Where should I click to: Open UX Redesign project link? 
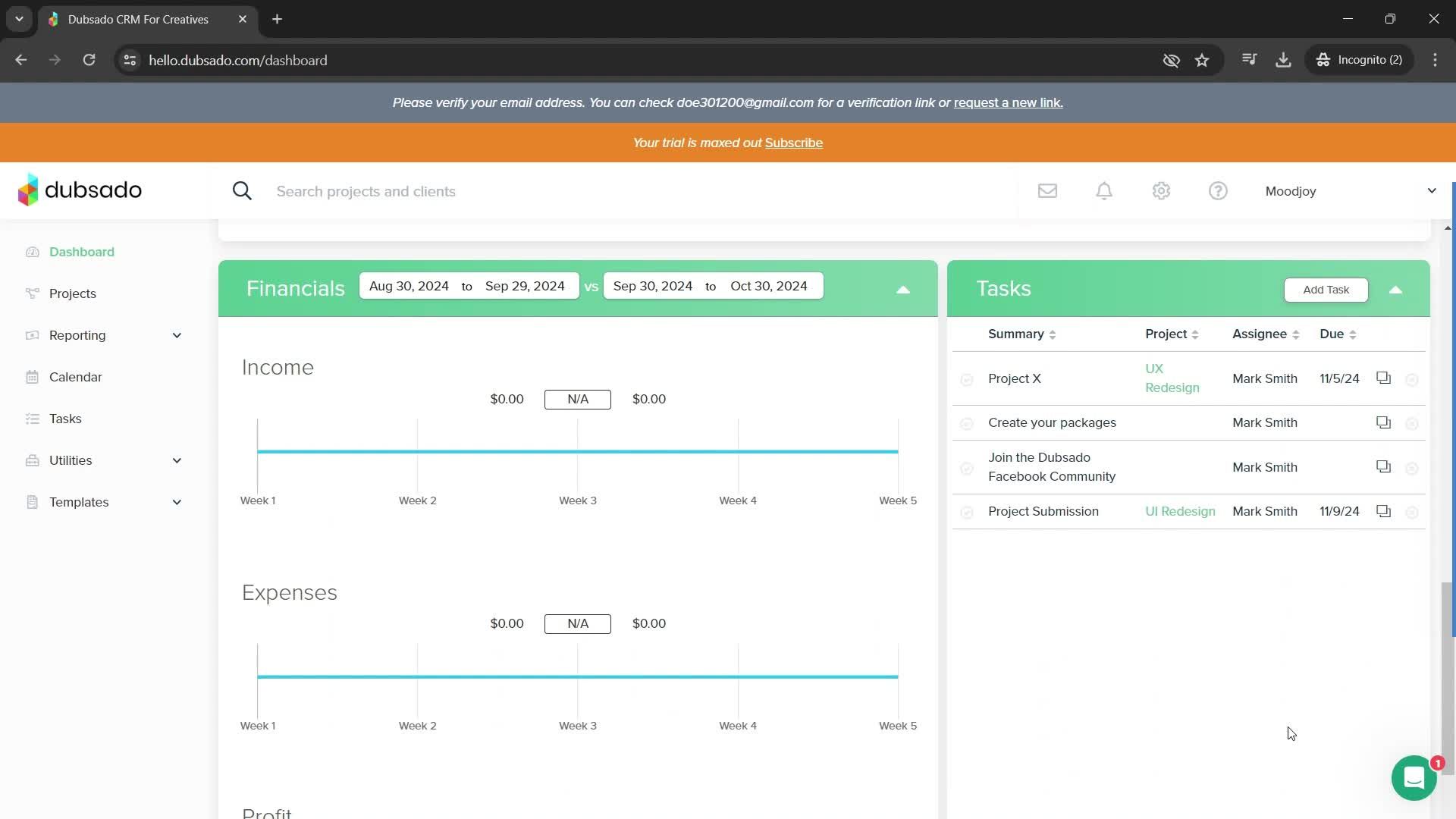click(x=1172, y=378)
